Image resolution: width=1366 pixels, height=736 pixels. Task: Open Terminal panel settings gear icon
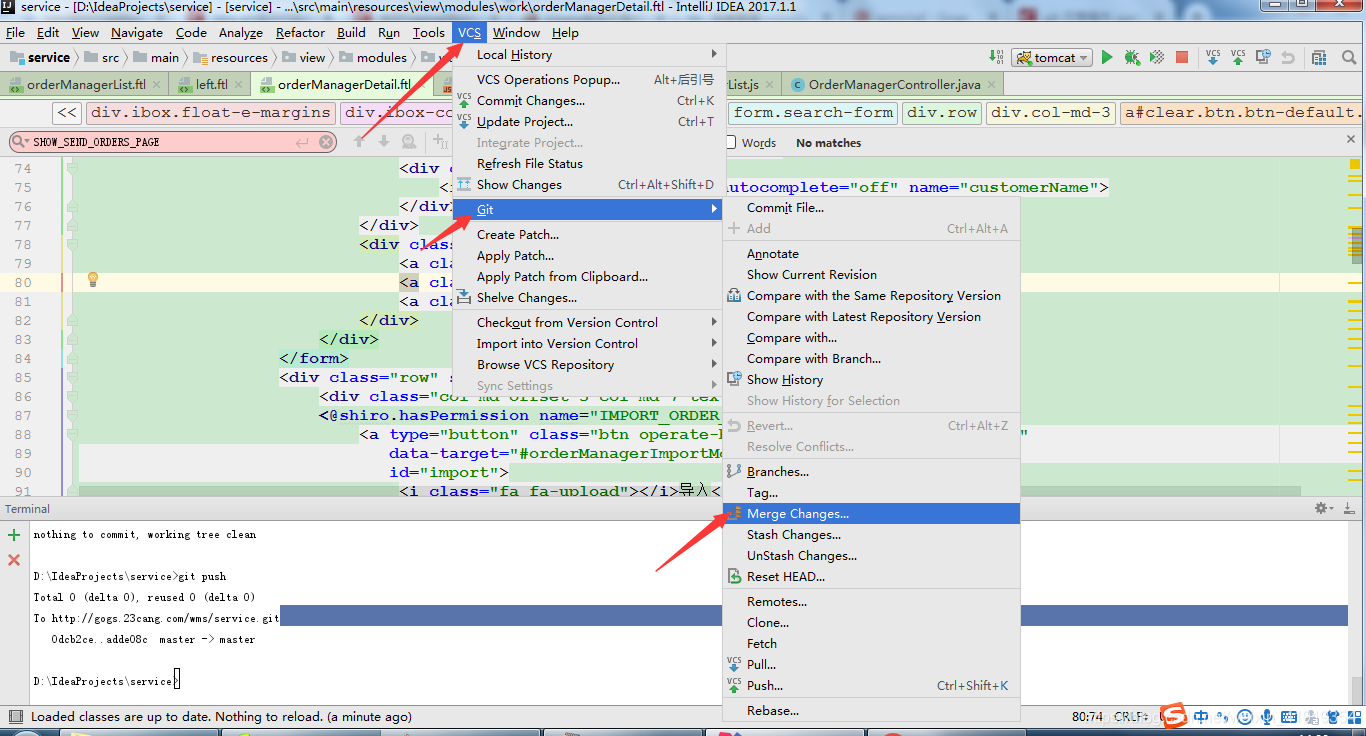pos(1324,509)
